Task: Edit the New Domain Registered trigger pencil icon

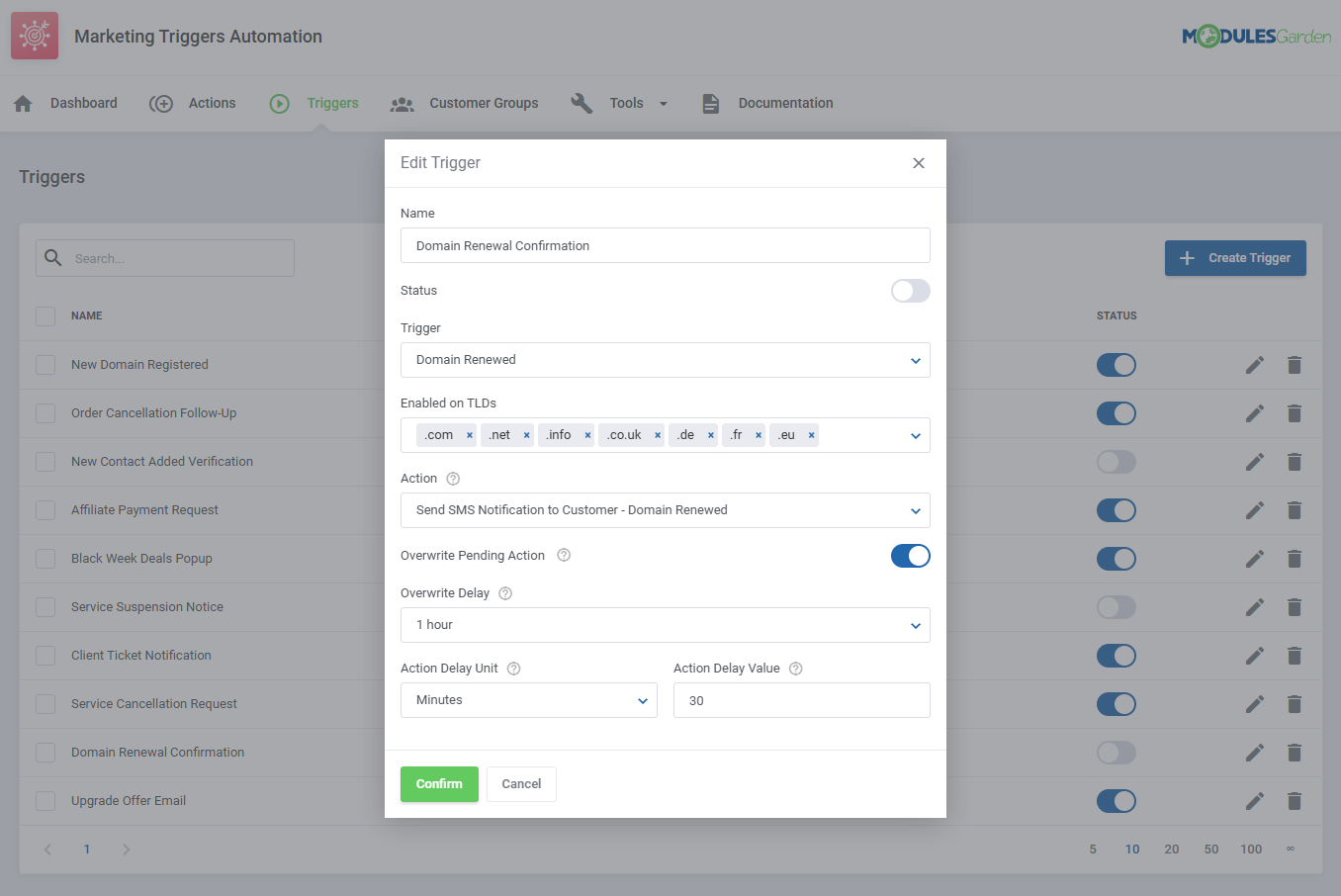Action: [x=1254, y=365]
